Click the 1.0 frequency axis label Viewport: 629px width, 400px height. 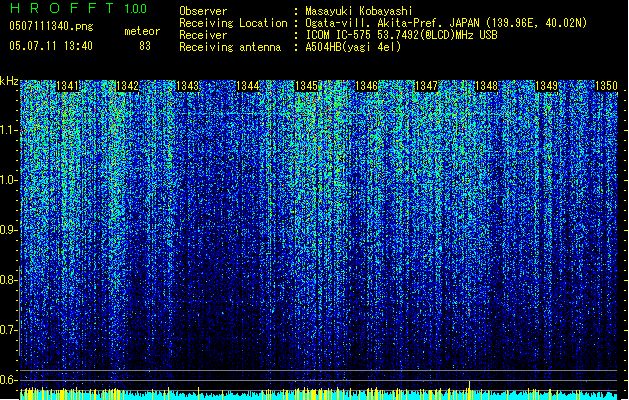[x=9, y=180]
